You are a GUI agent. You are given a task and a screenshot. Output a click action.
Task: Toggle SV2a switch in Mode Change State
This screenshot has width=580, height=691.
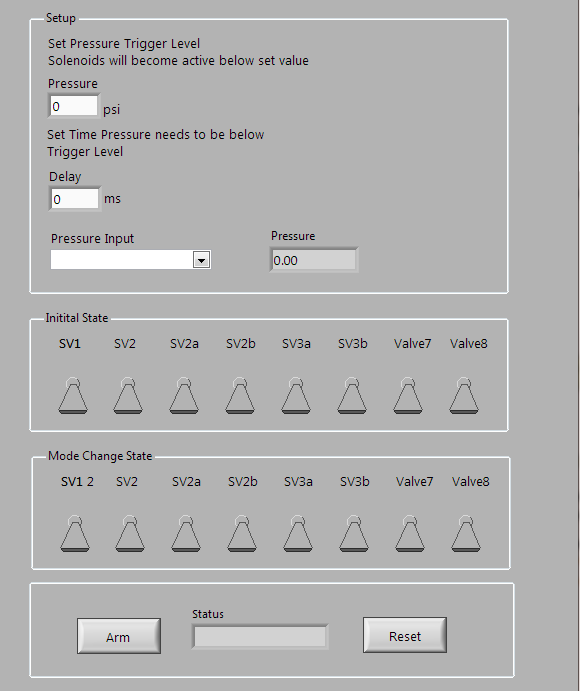[186, 533]
